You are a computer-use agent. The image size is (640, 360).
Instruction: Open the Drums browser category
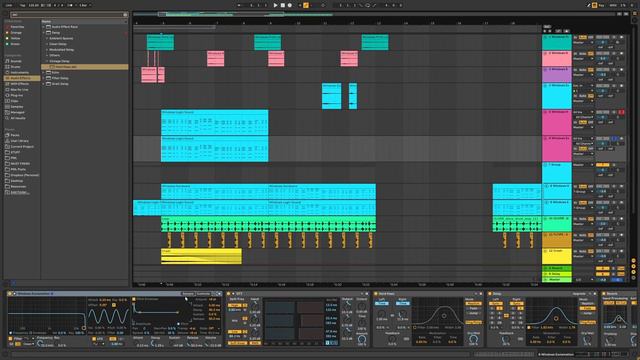tap(16, 67)
